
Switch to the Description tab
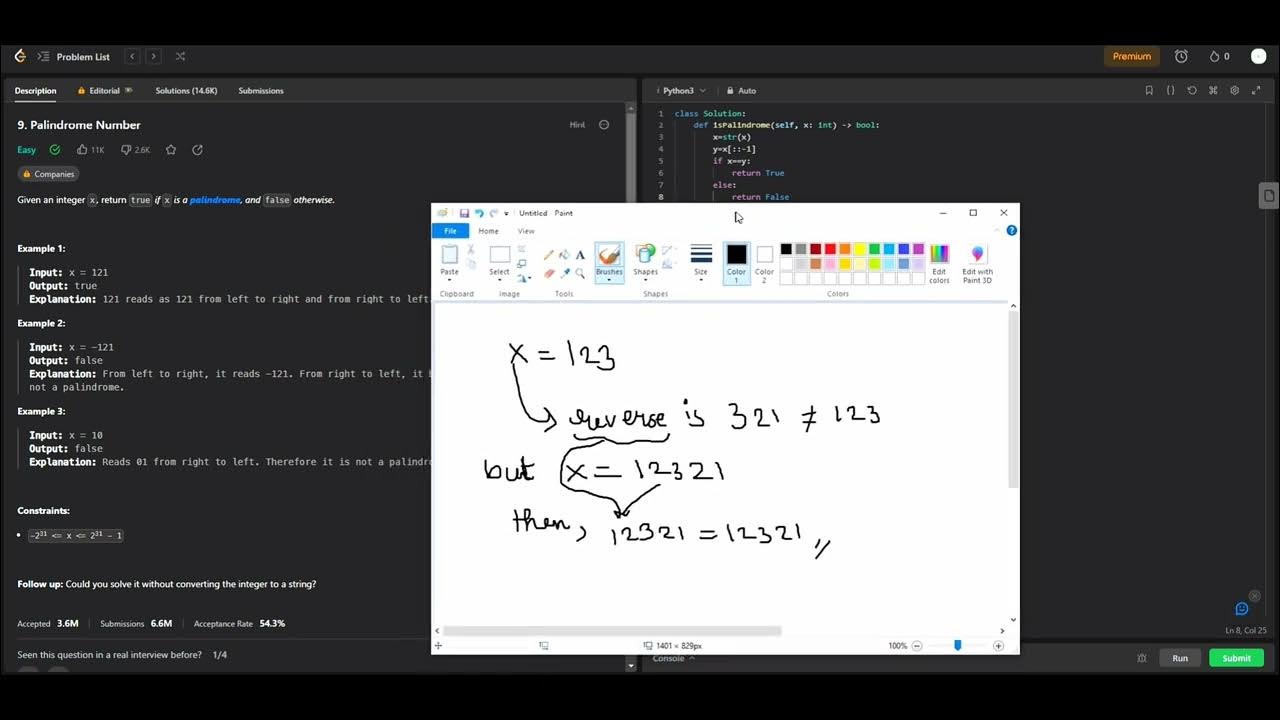[x=35, y=91]
